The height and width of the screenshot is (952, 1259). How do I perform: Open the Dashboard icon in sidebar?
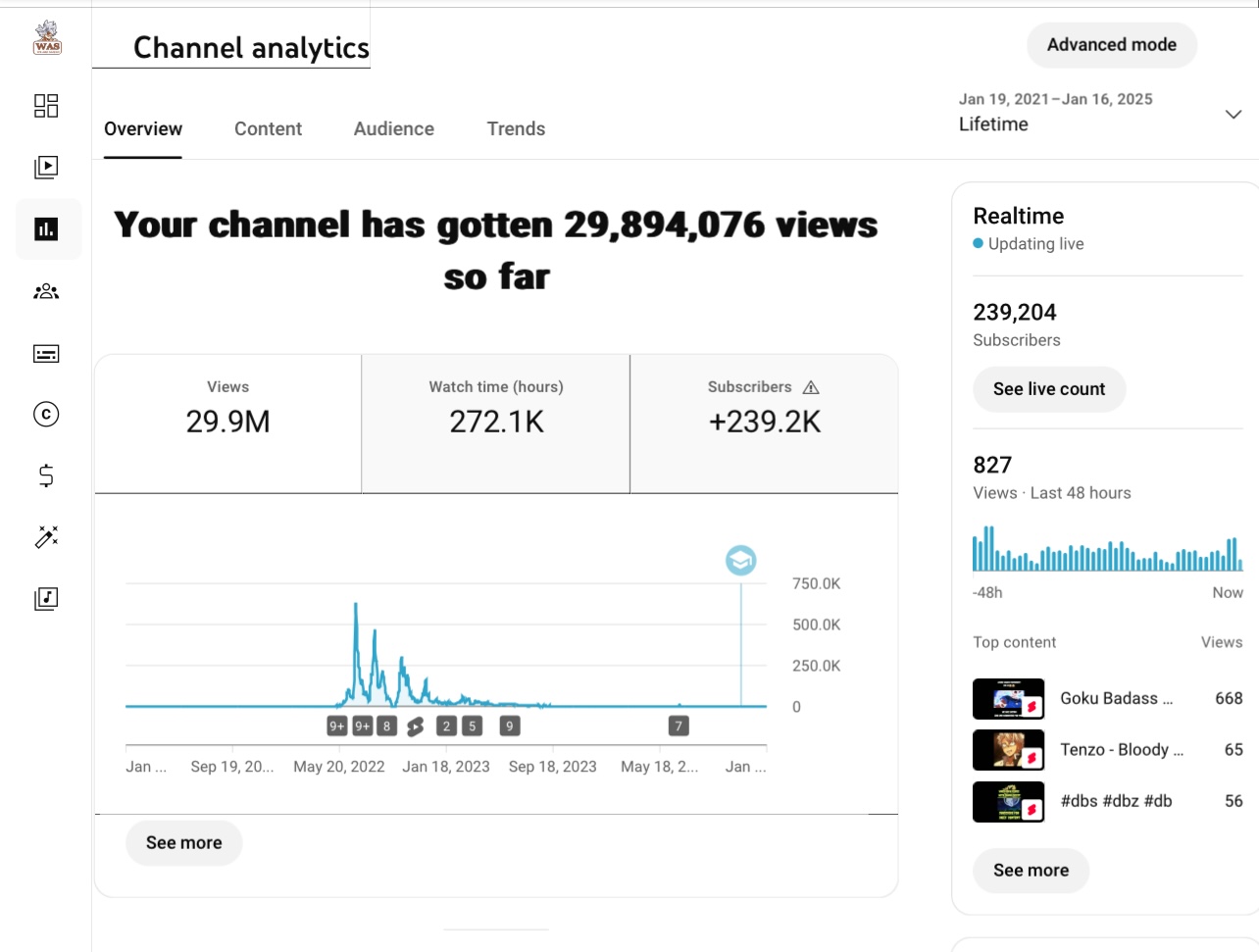[x=46, y=106]
